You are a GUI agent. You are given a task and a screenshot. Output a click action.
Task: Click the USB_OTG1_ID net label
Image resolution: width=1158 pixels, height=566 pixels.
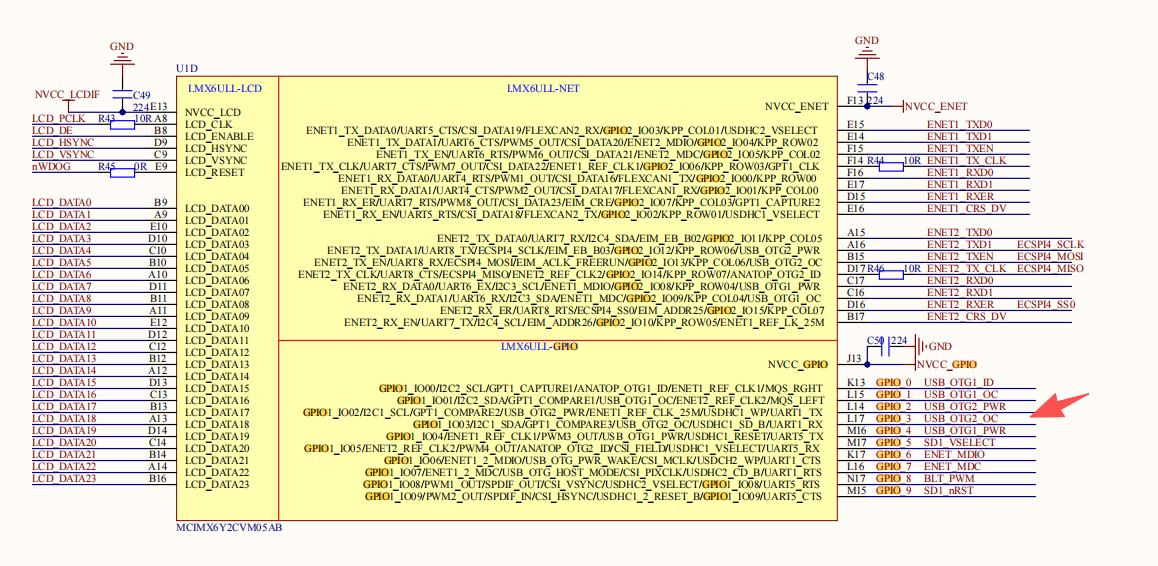click(x=960, y=383)
